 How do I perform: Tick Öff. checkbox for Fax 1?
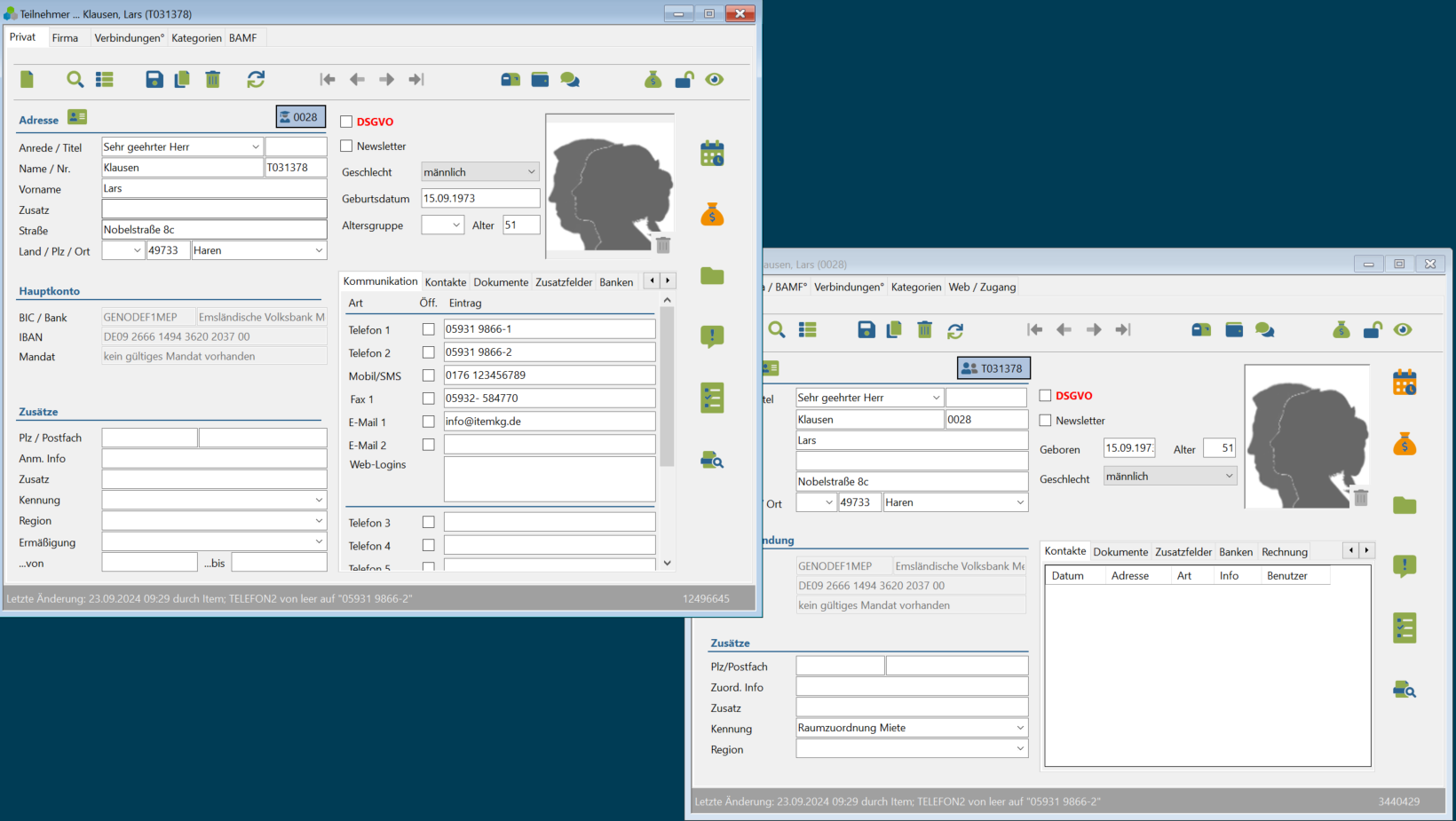(428, 399)
